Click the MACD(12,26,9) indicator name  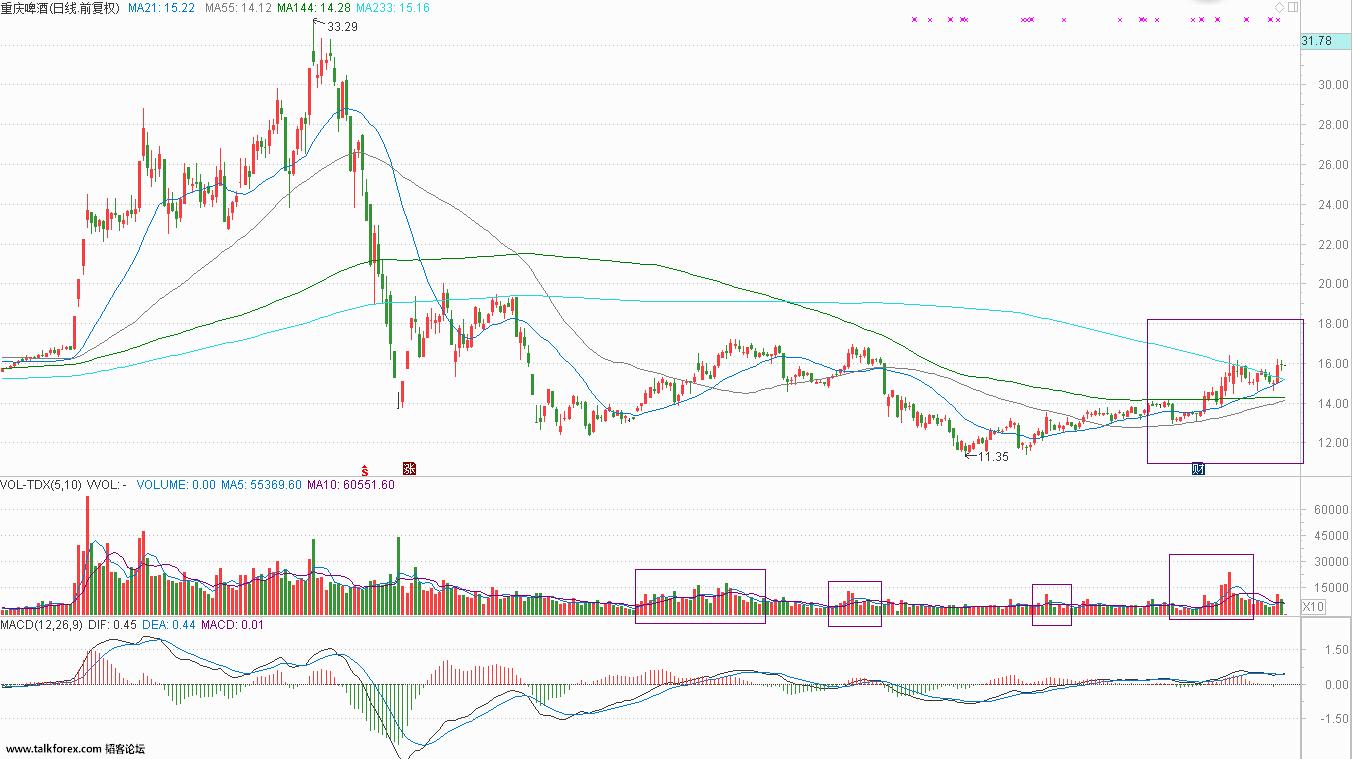[x=40, y=624]
